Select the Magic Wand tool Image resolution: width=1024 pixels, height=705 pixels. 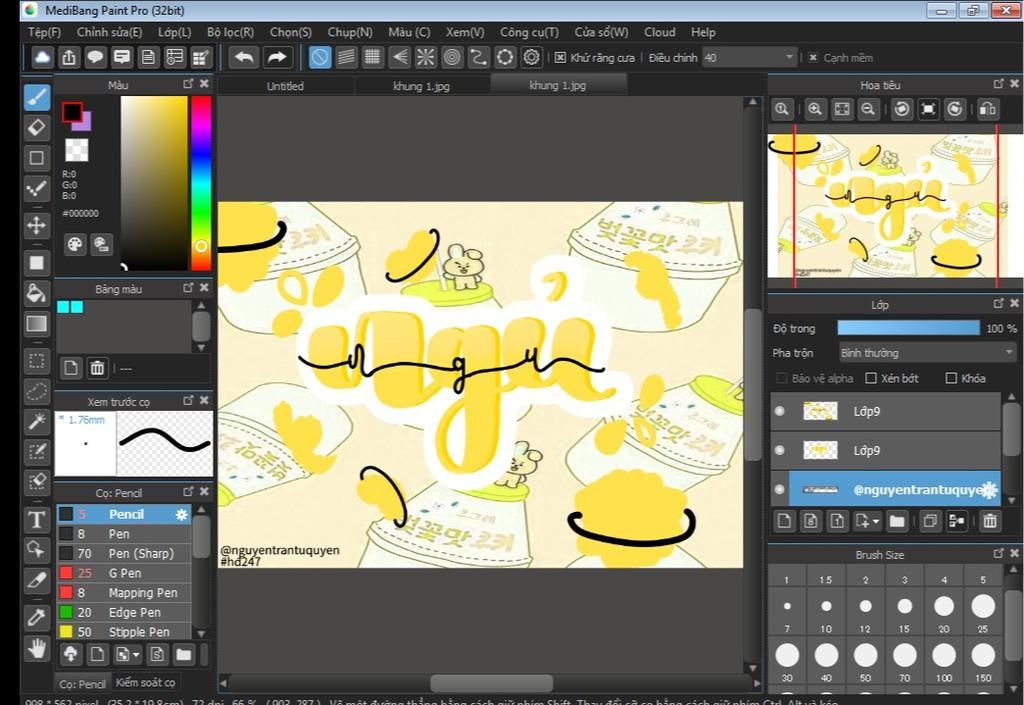[x=37, y=421]
